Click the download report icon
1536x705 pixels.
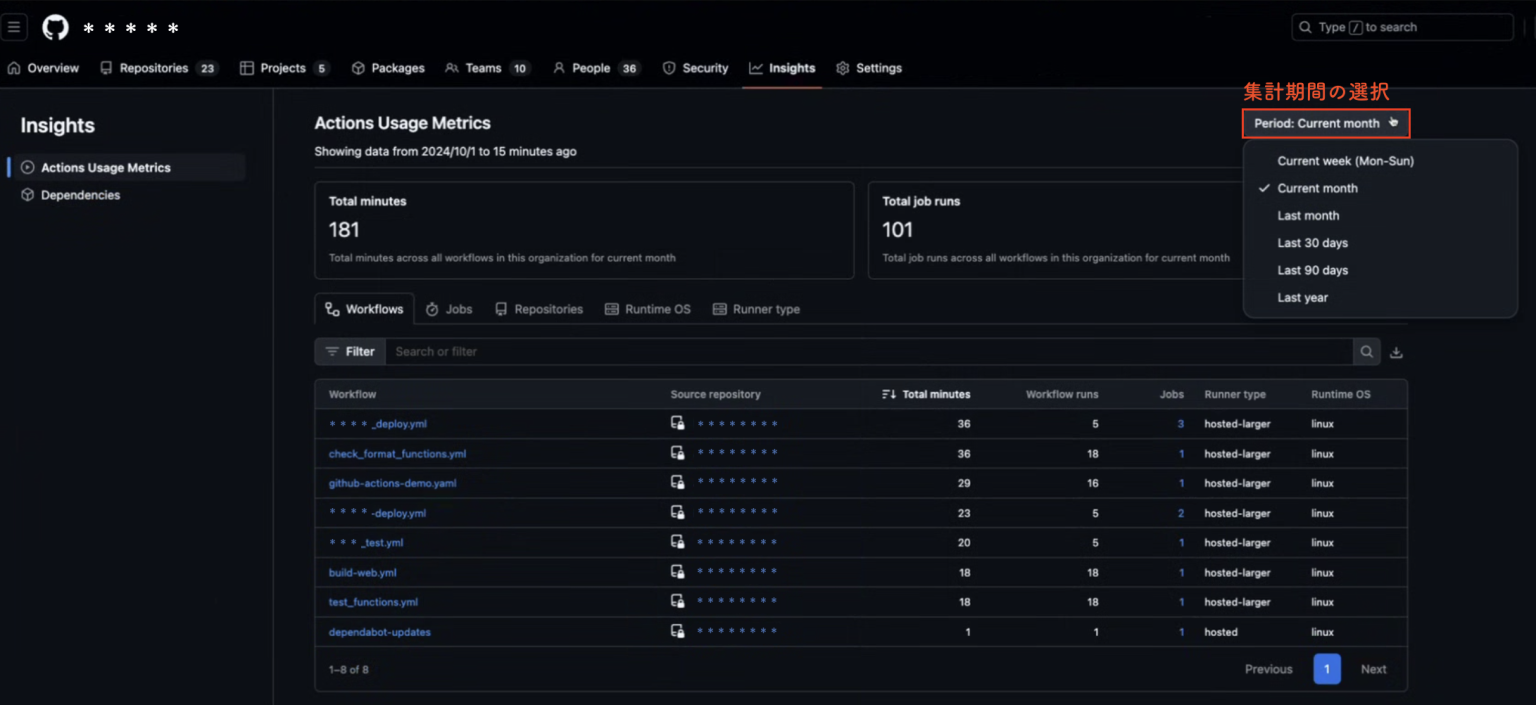pos(1397,352)
